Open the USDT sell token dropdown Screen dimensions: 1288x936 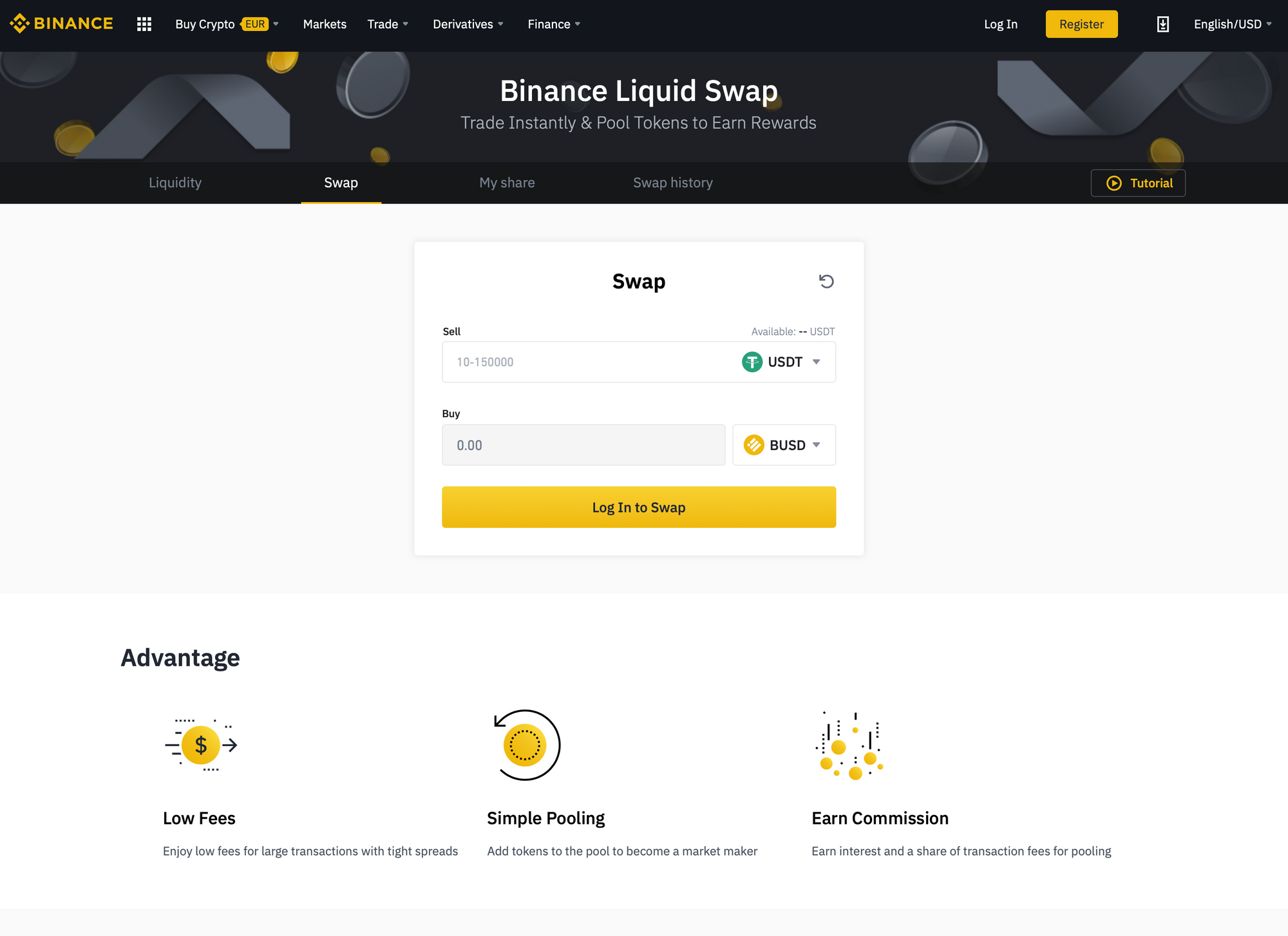click(781, 362)
